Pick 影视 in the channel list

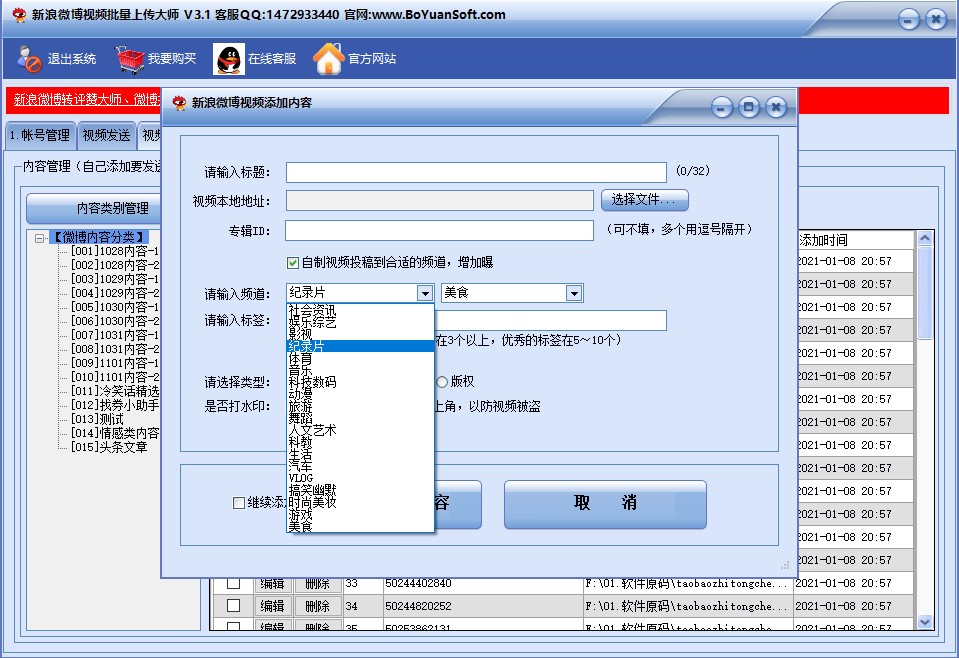(360, 334)
